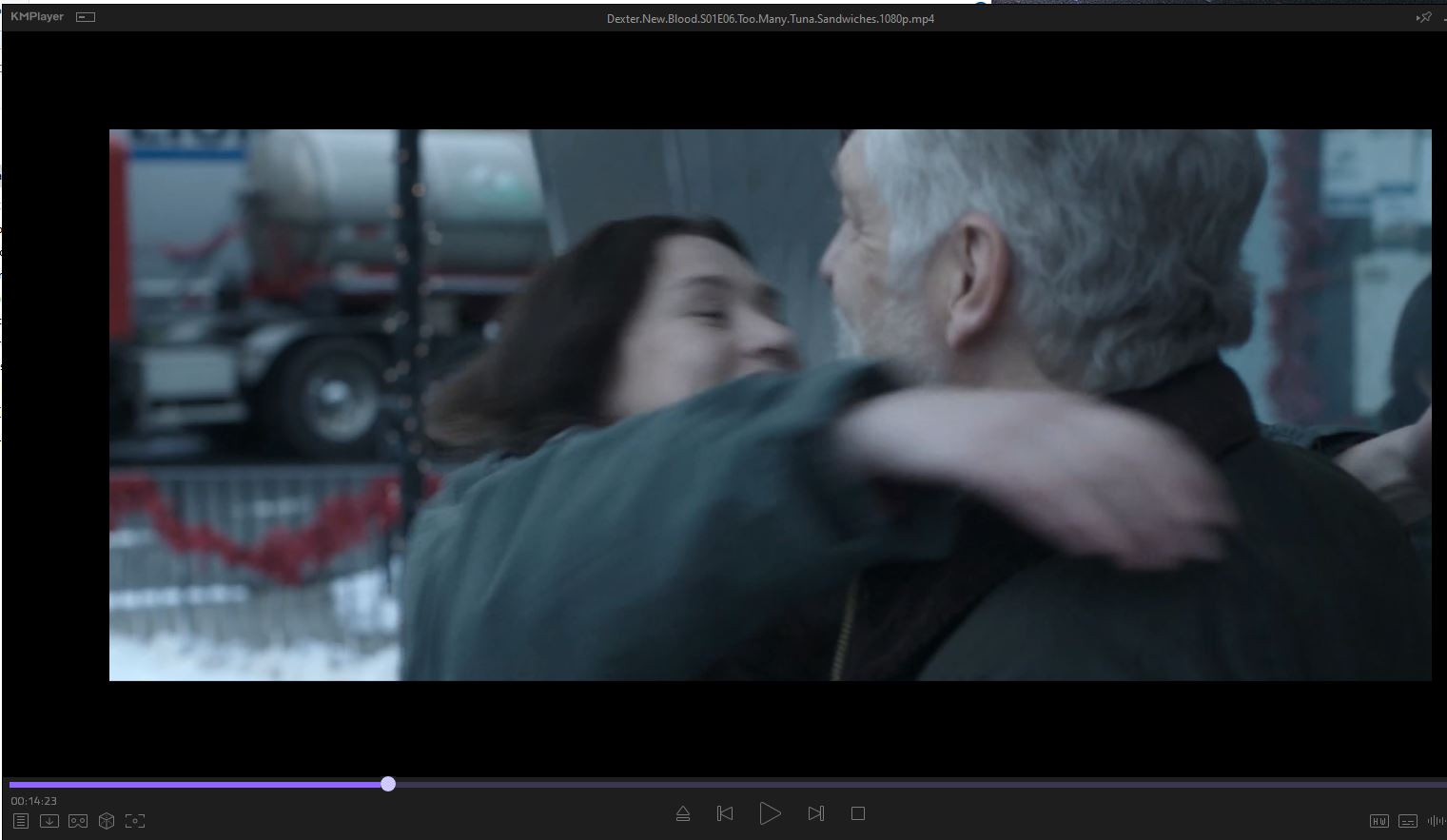Stop video playback
Viewport: 1447px width, 840px height.
point(858,813)
